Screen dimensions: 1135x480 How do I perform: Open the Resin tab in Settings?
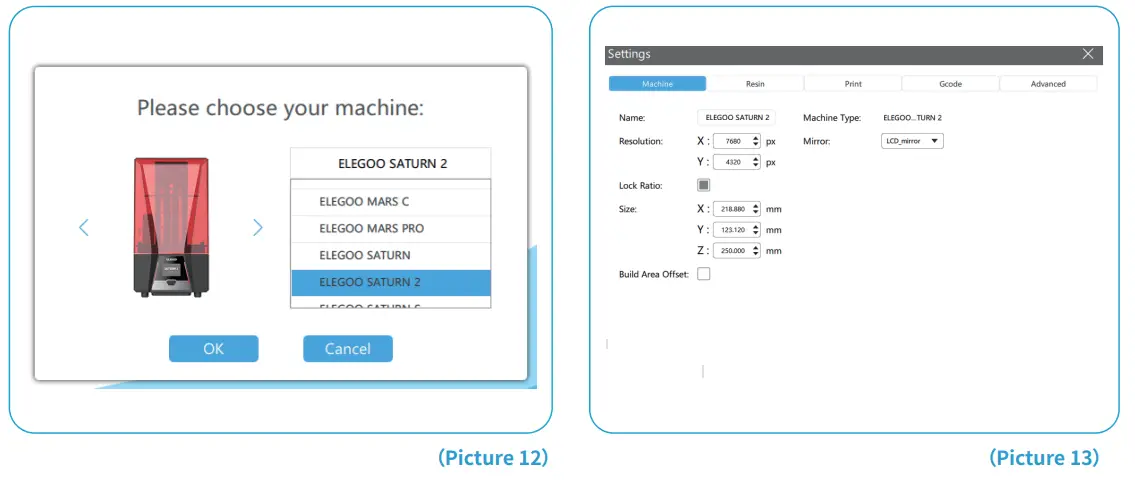point(755,84)
